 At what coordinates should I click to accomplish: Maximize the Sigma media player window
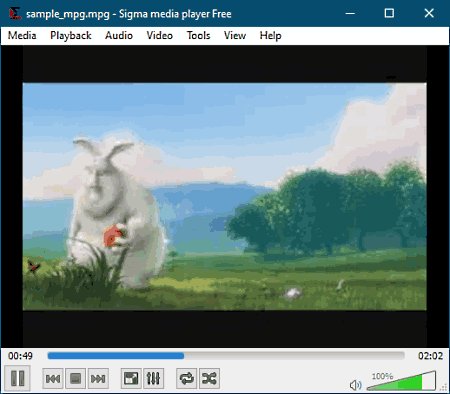click(x=389, y=13)
